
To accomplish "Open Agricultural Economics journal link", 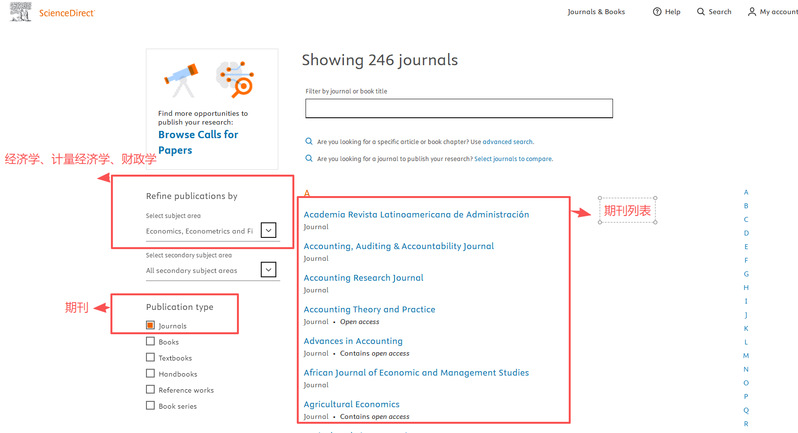I will 351,404.
